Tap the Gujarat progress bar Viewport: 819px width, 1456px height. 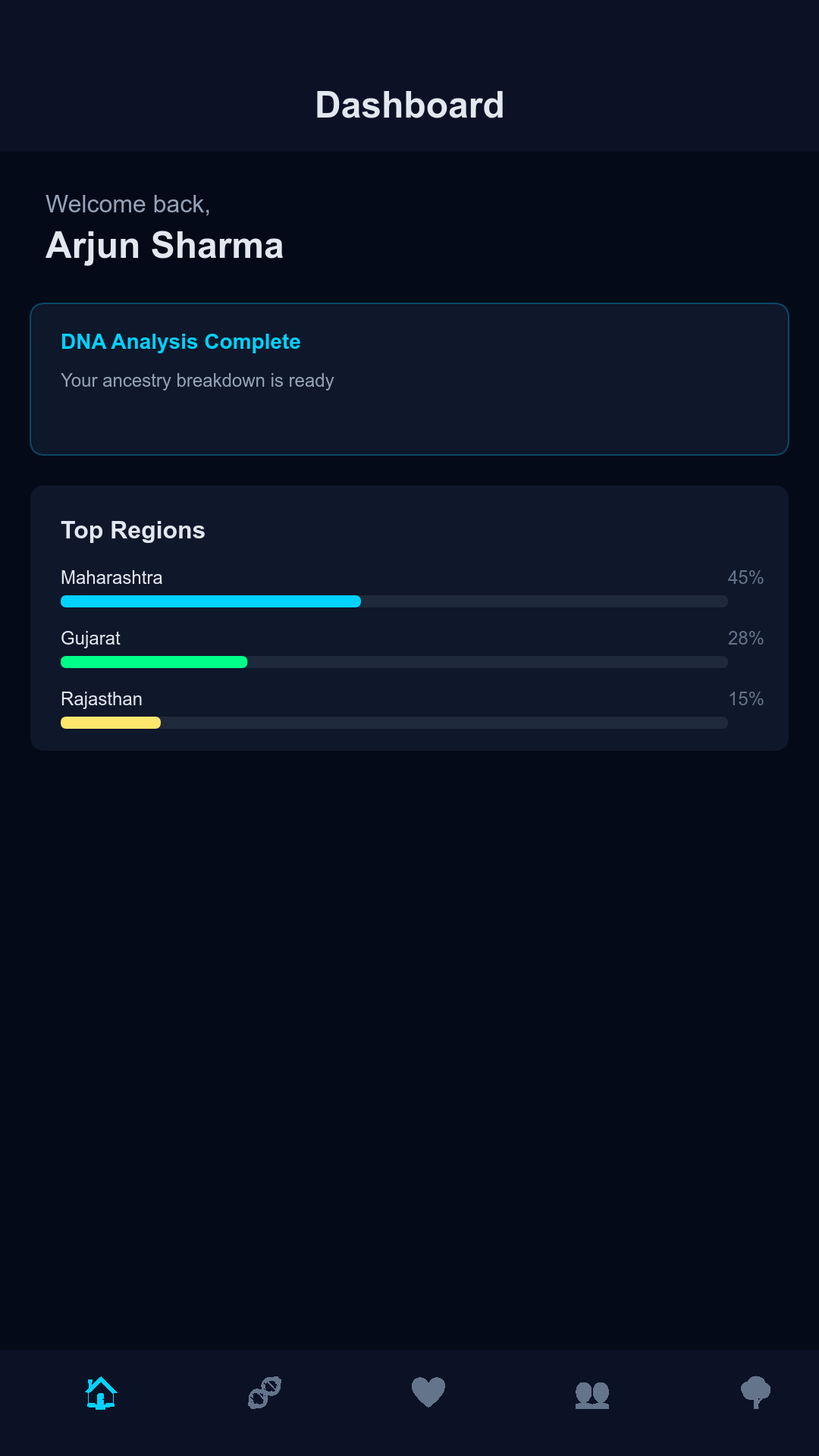coord(394,662)
